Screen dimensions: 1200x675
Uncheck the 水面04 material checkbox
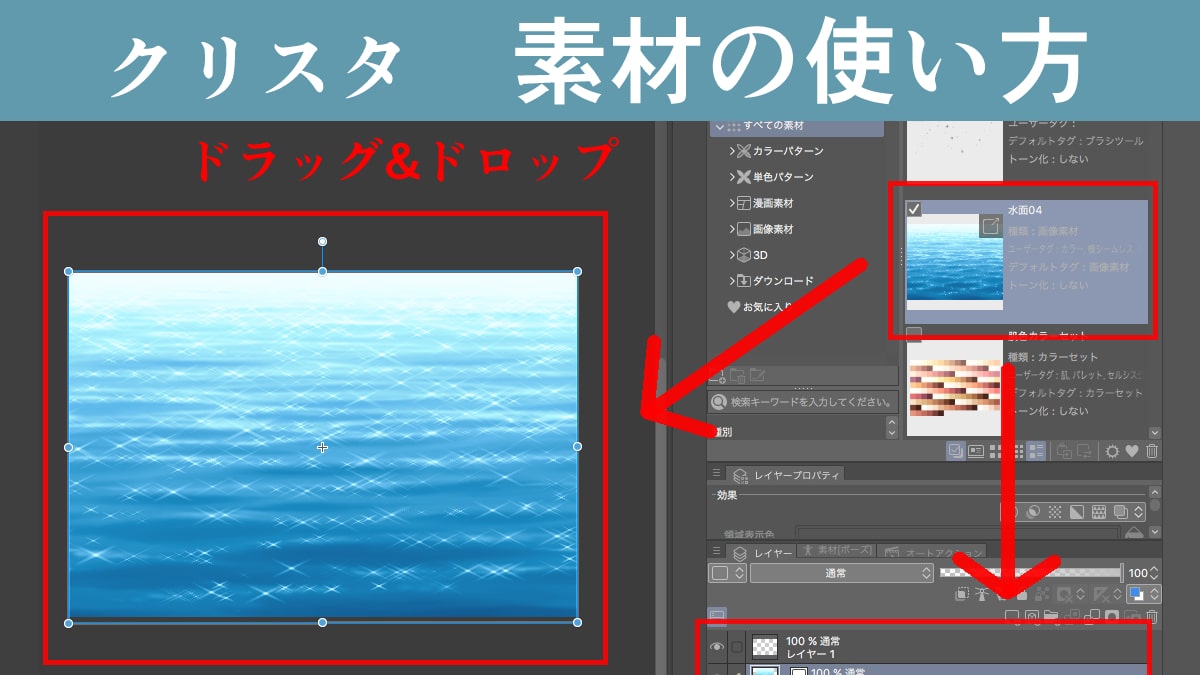tap(914, 209)
